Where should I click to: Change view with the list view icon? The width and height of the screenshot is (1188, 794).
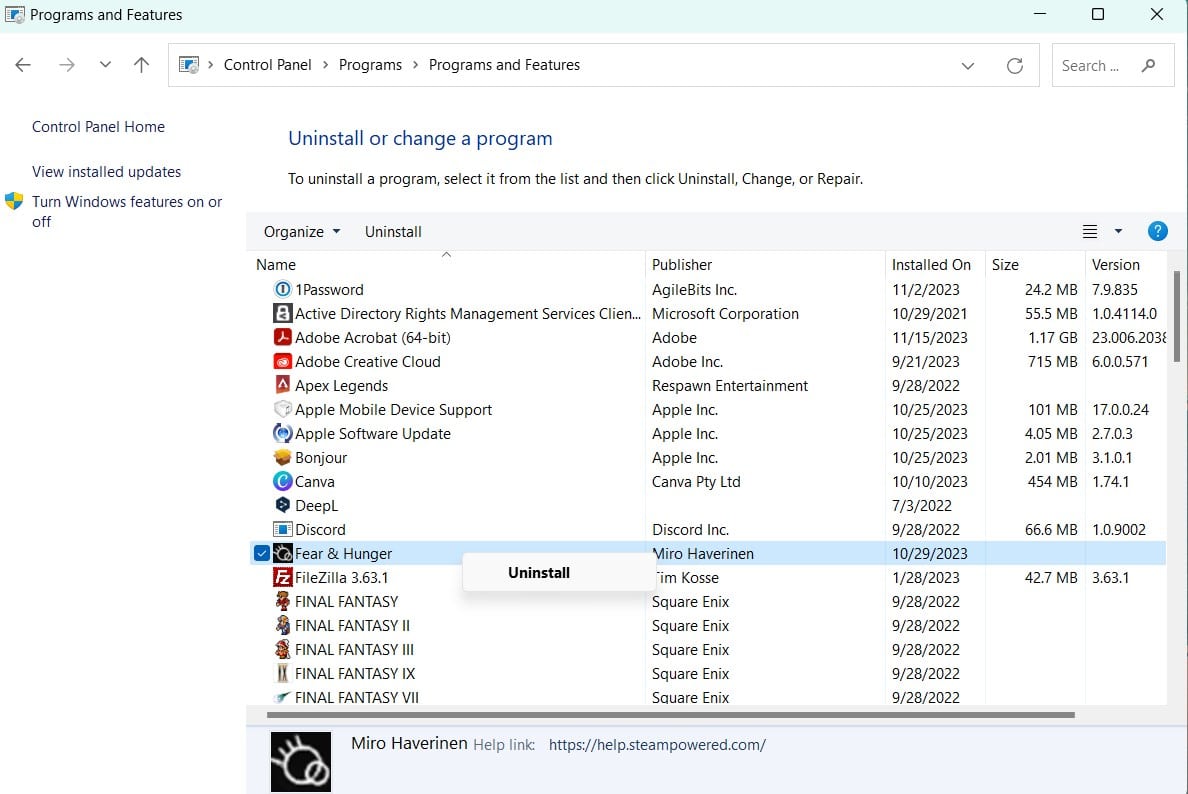tap(1090, 231)
